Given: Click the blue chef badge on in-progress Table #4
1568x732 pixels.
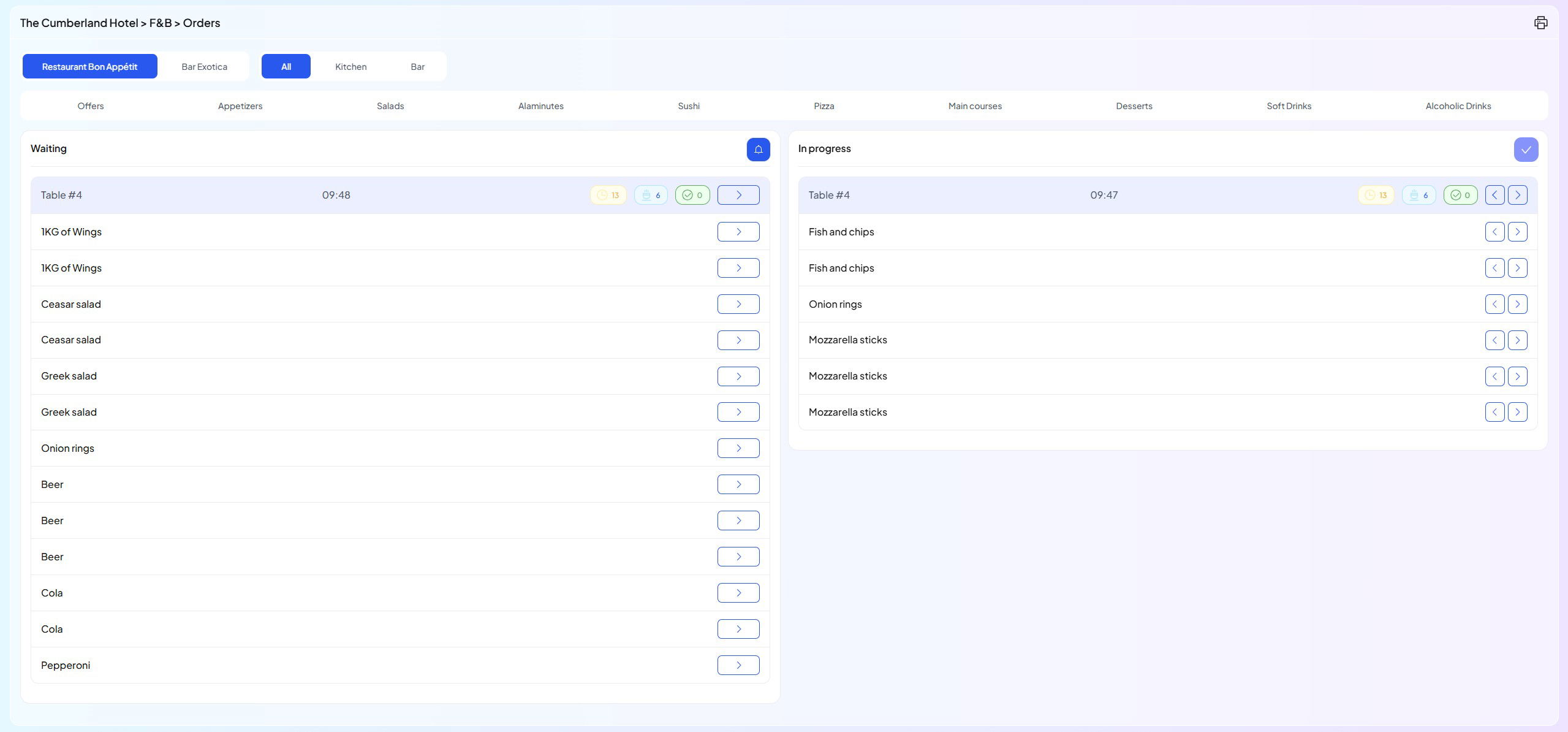Looking at the screenshot, I should click(1418, 195).
